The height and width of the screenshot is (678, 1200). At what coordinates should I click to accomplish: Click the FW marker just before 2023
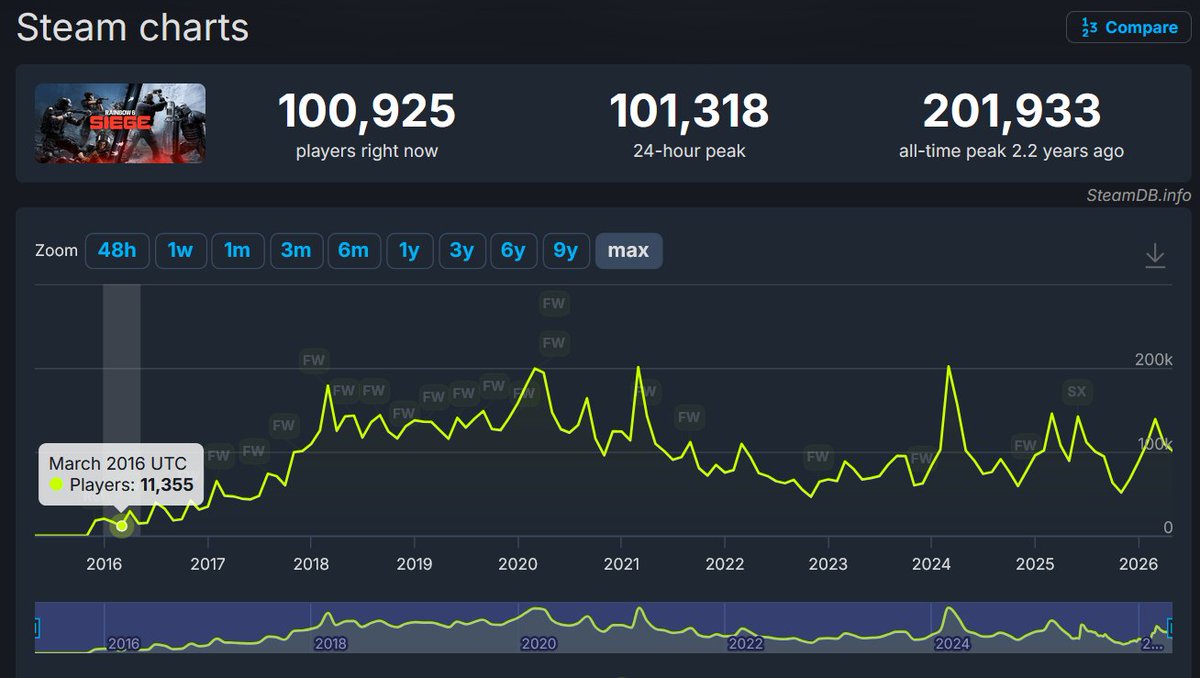coord(818,457)
